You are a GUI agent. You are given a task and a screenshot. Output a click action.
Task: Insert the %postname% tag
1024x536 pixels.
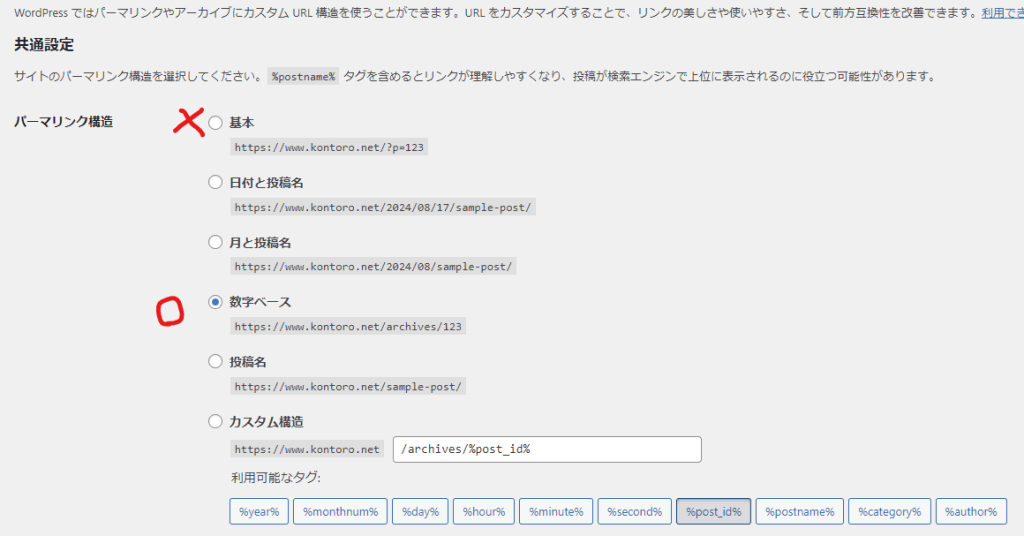click(799, 511)
